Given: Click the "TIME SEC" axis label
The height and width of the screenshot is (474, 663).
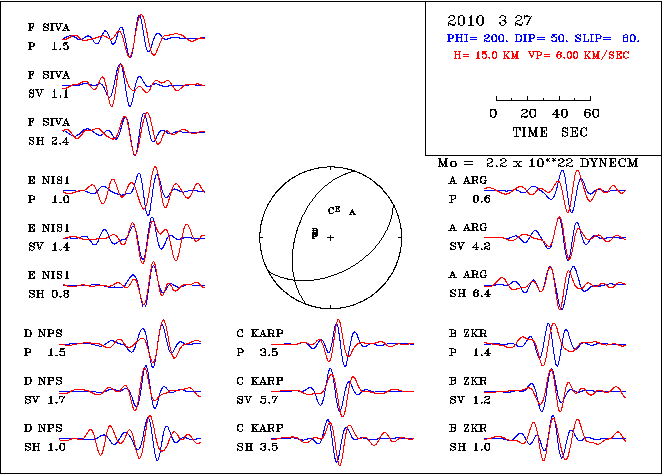Looking at the screenshot, I should click(x=550, y=132).
